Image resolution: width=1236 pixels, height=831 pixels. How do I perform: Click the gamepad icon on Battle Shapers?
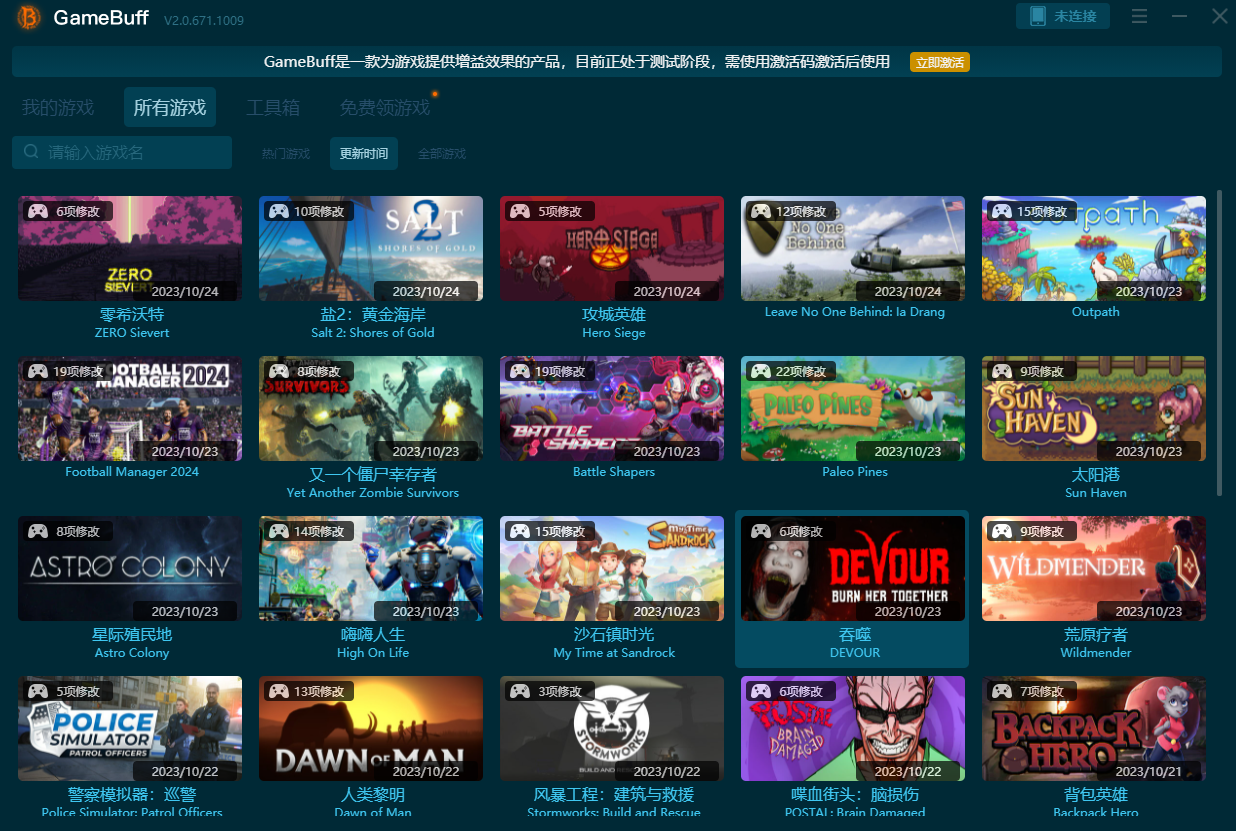tap(520, 371)
